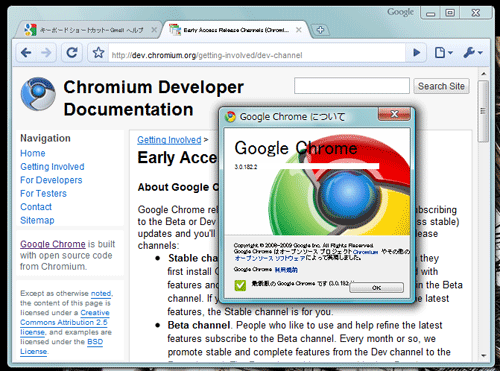Viewport: 500px width, 371px height.
Task: Maximize the Chrome browser window
Action: coord(450,13)
